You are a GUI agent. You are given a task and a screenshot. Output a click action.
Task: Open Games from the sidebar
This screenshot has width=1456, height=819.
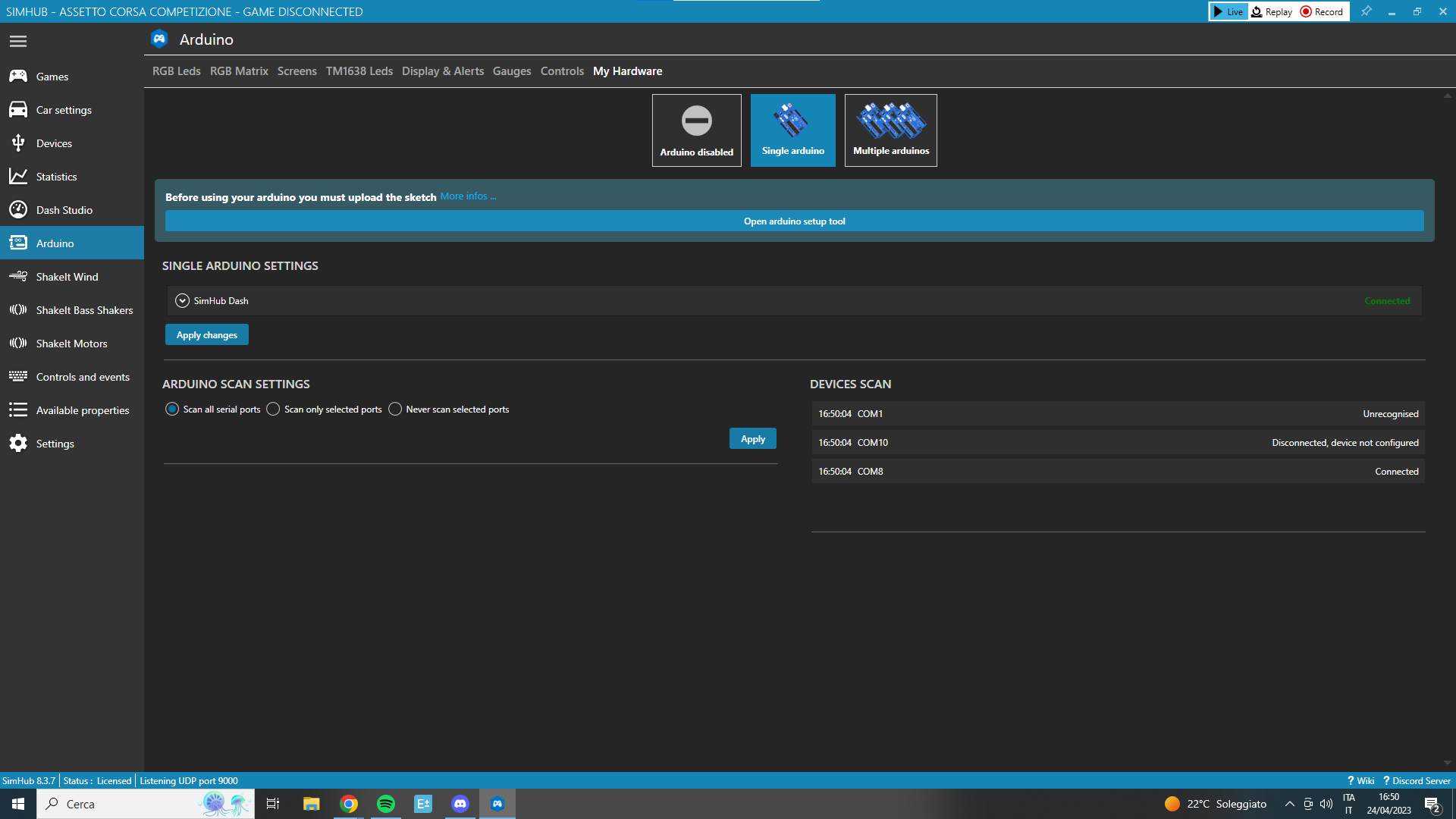point(72,77)
